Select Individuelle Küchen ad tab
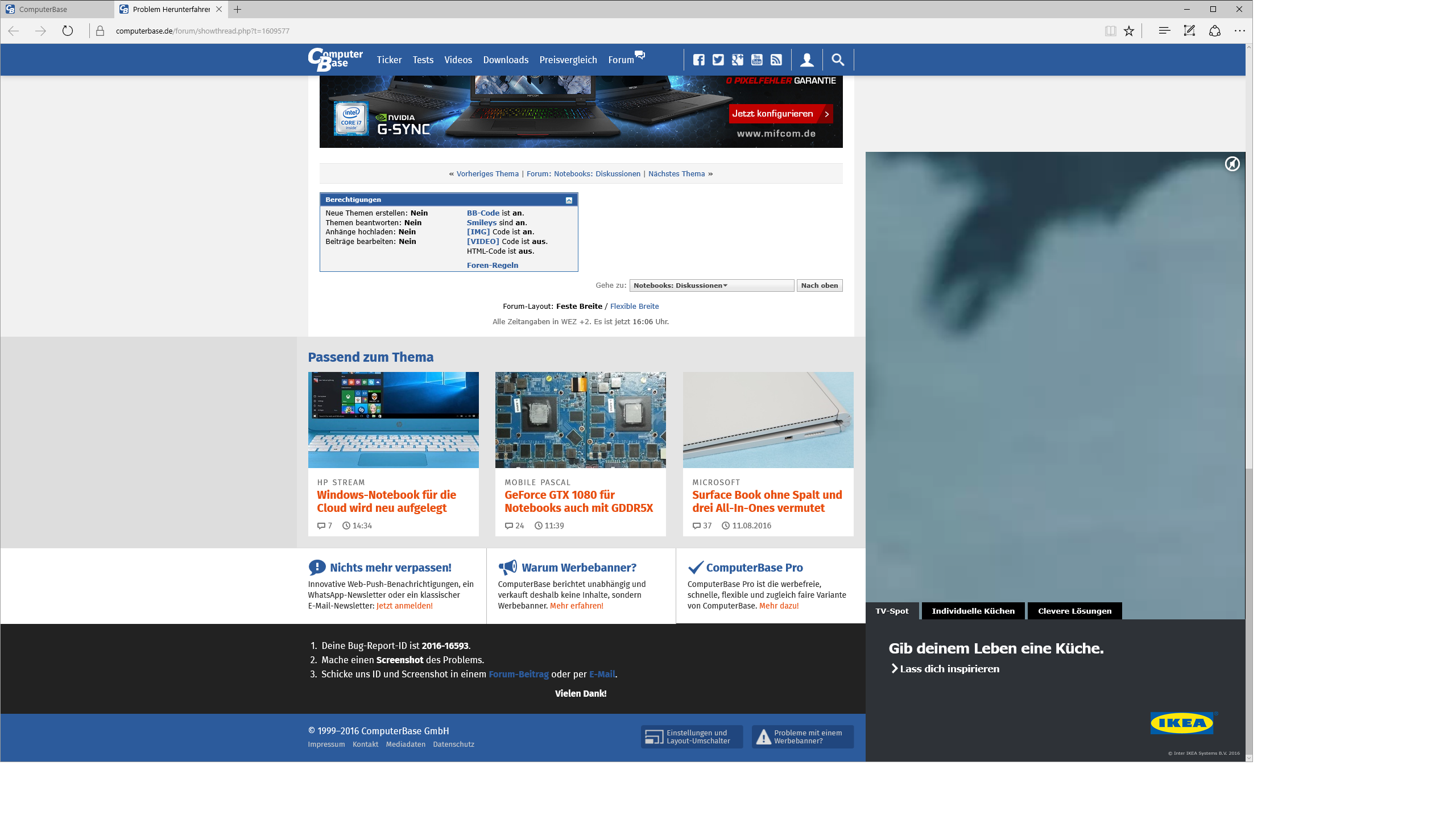The height and width of the screenshot is (819, 1456). pyautogui.click(x=973, y=611)
